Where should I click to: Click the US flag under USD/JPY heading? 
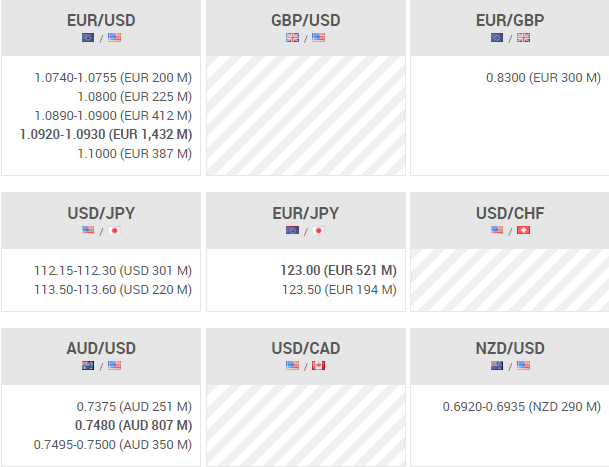tap(88, 231)
